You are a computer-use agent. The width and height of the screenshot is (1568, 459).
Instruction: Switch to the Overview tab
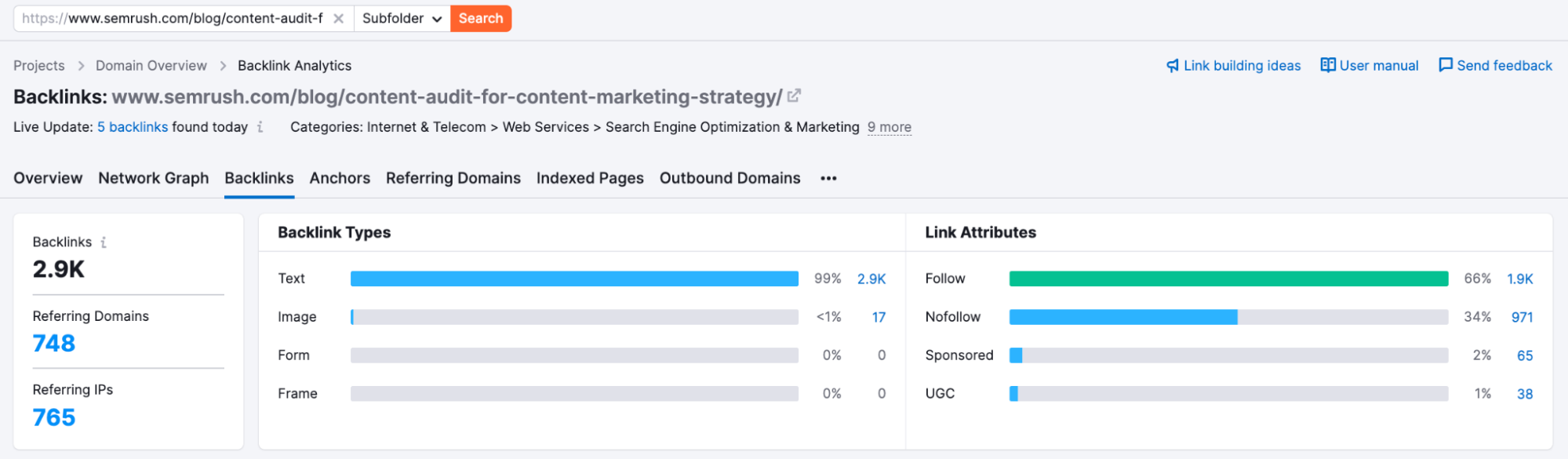48,178
